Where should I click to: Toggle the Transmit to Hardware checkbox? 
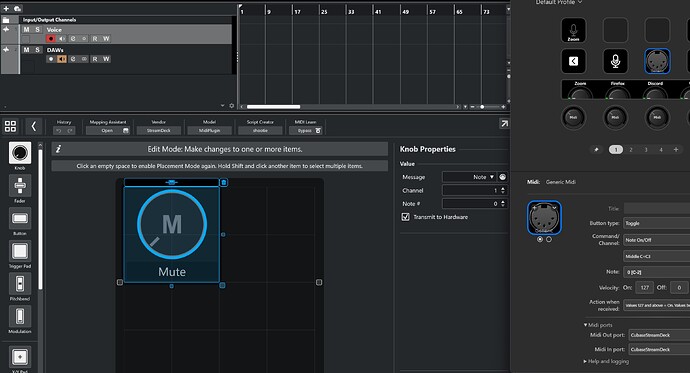pyautogui.click(x=405, y=217)
